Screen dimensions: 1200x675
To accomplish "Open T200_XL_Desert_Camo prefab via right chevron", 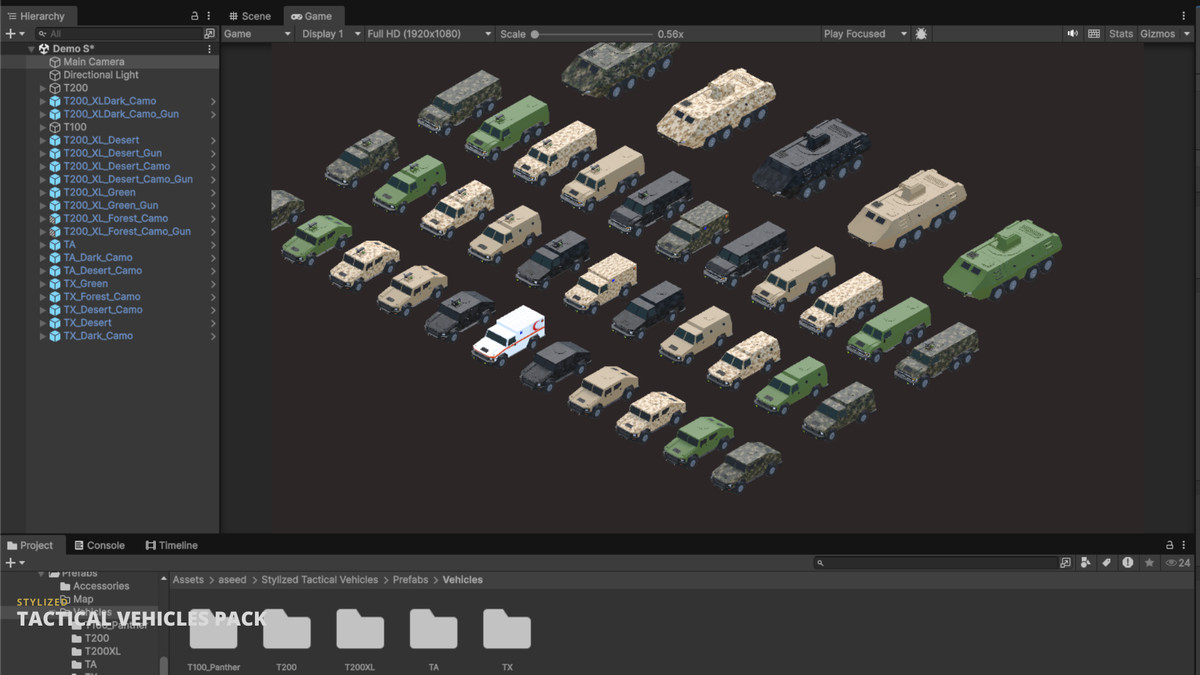I will point(213,166).
